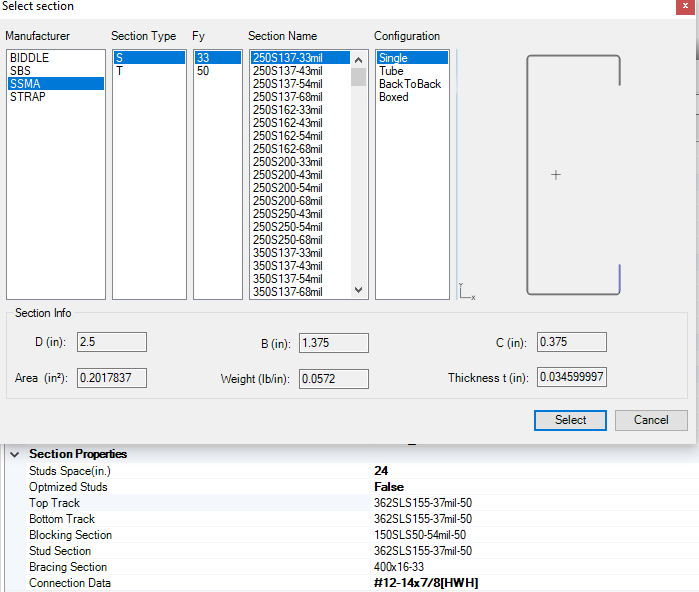
Task: Select Tube configuration
Action: click(x=391, y=71)
